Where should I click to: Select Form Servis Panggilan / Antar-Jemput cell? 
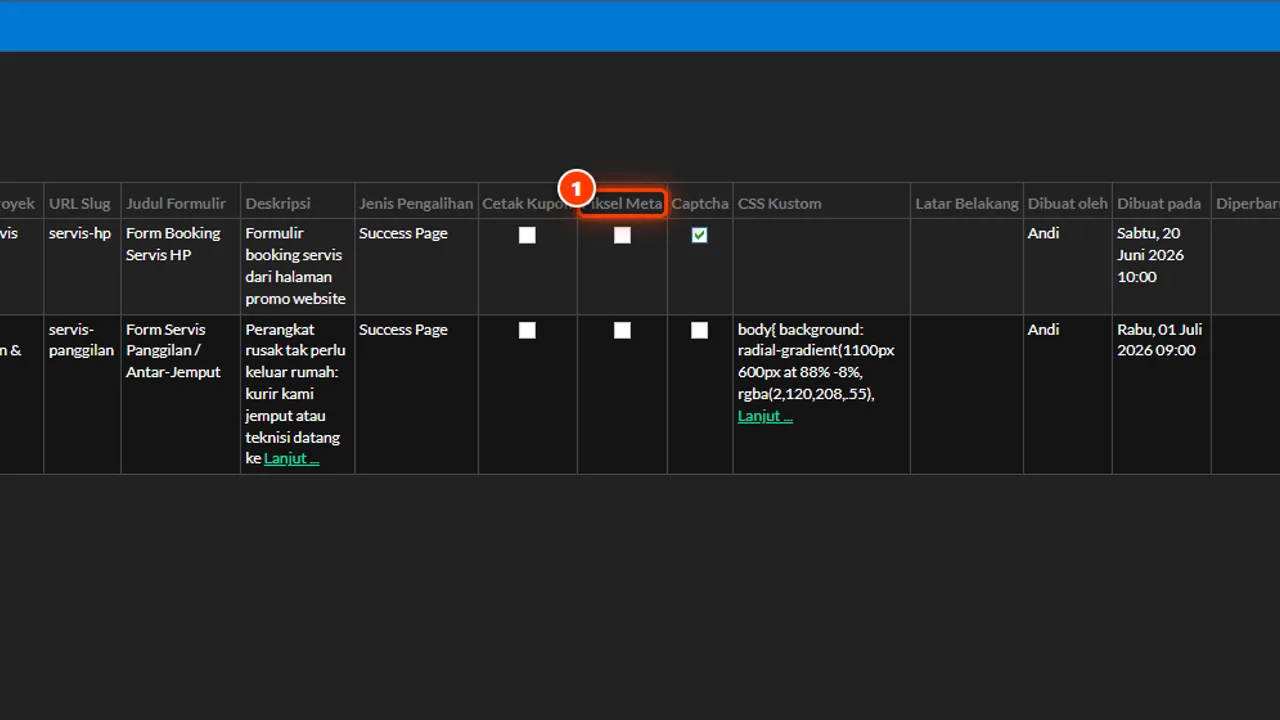coord(181,394)
